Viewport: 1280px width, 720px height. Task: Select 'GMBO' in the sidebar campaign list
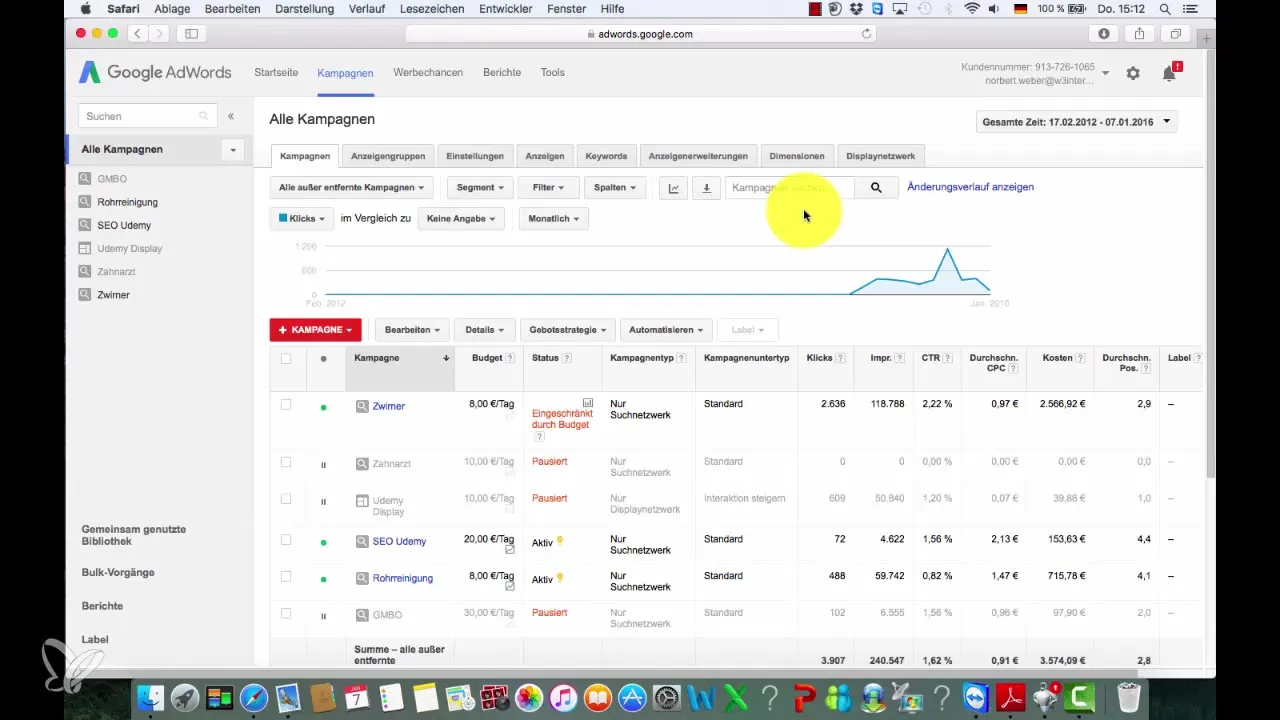point(112,179)
